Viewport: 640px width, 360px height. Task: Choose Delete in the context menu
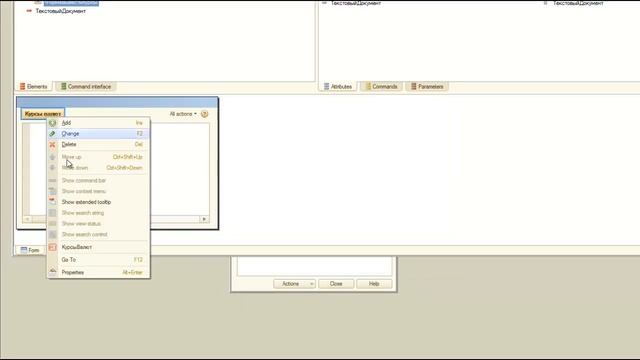click(98, 144)
